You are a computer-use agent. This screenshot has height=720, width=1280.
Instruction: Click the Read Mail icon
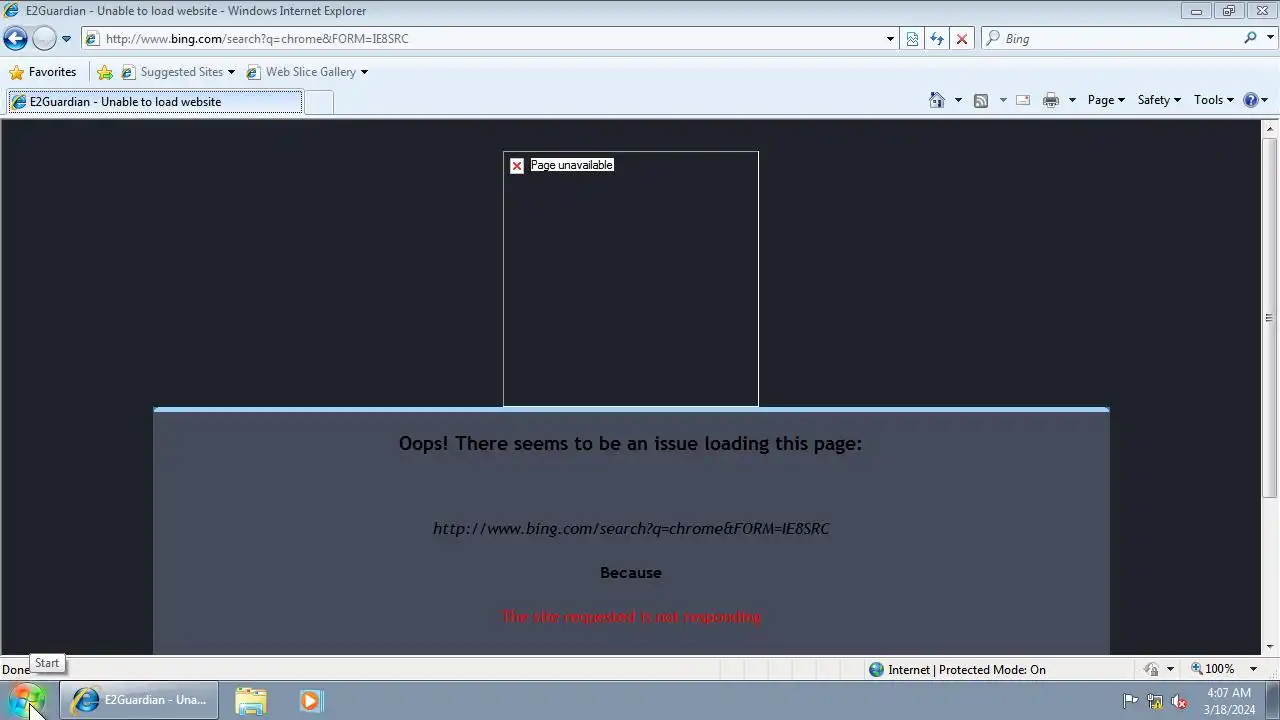[1023, 100]
